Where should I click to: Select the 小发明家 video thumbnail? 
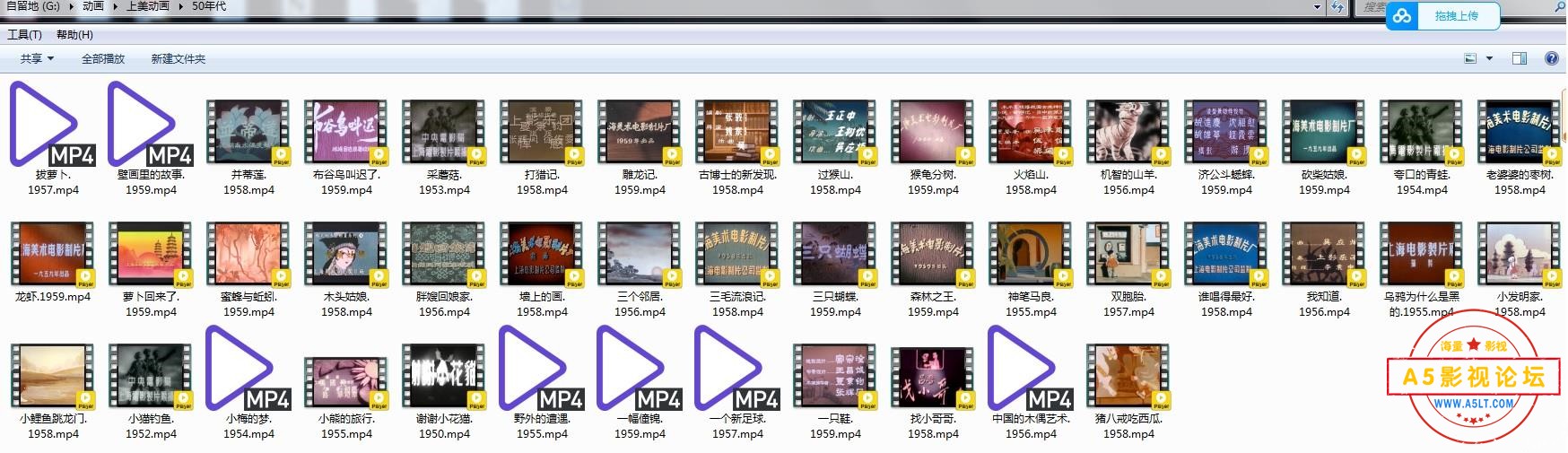pos(1520,255)
